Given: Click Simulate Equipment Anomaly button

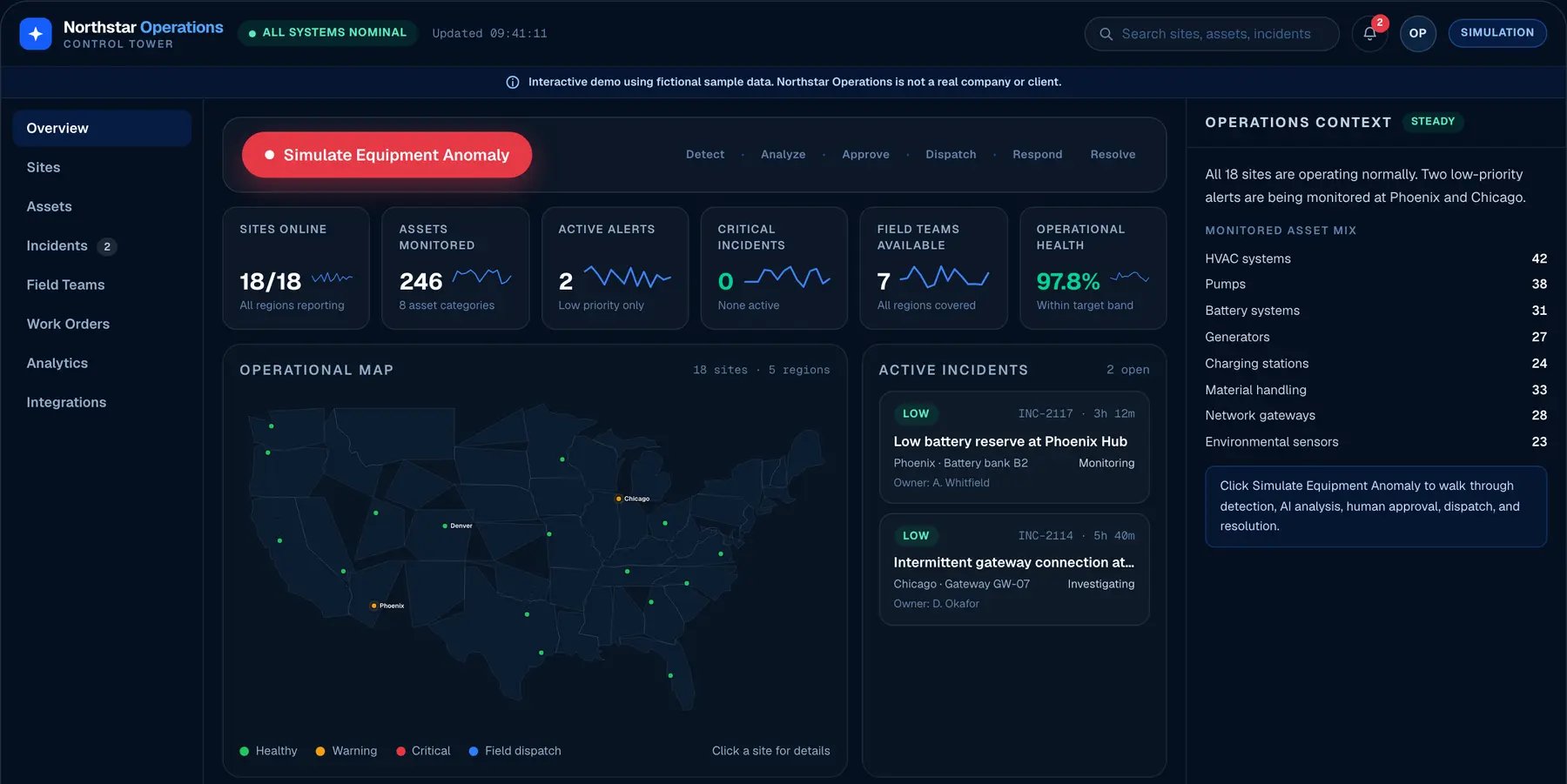Looking at the screenshot, I should [x=387, y=155].
